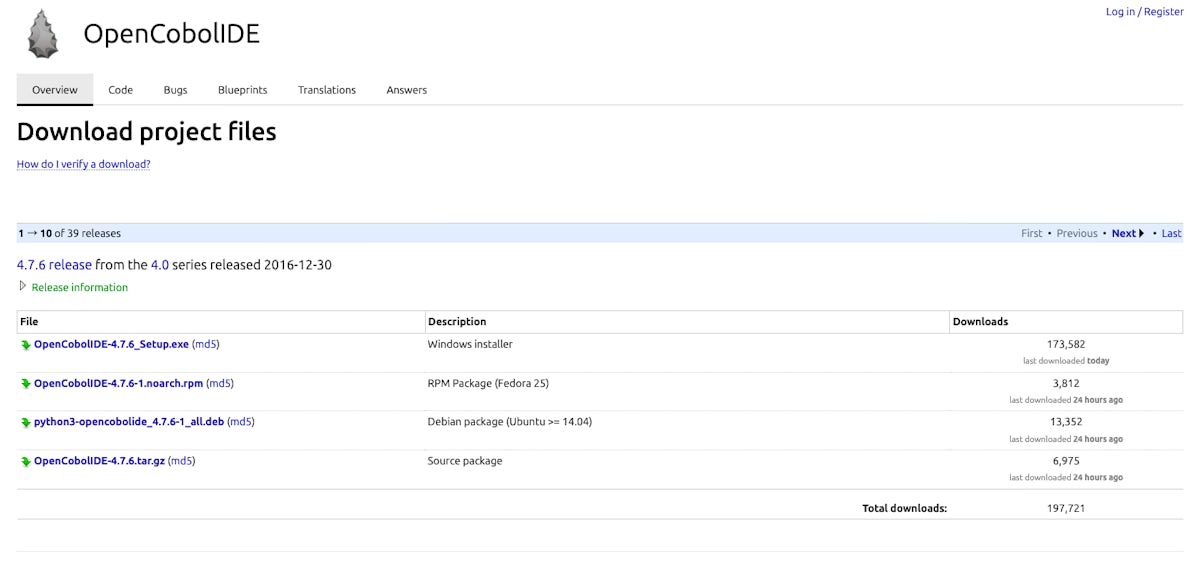Click green download arrow beside OpenCobolIDE-4.7.6_Setup.exe
Viewport: 1200px width, 567px height.
point(26,345)
